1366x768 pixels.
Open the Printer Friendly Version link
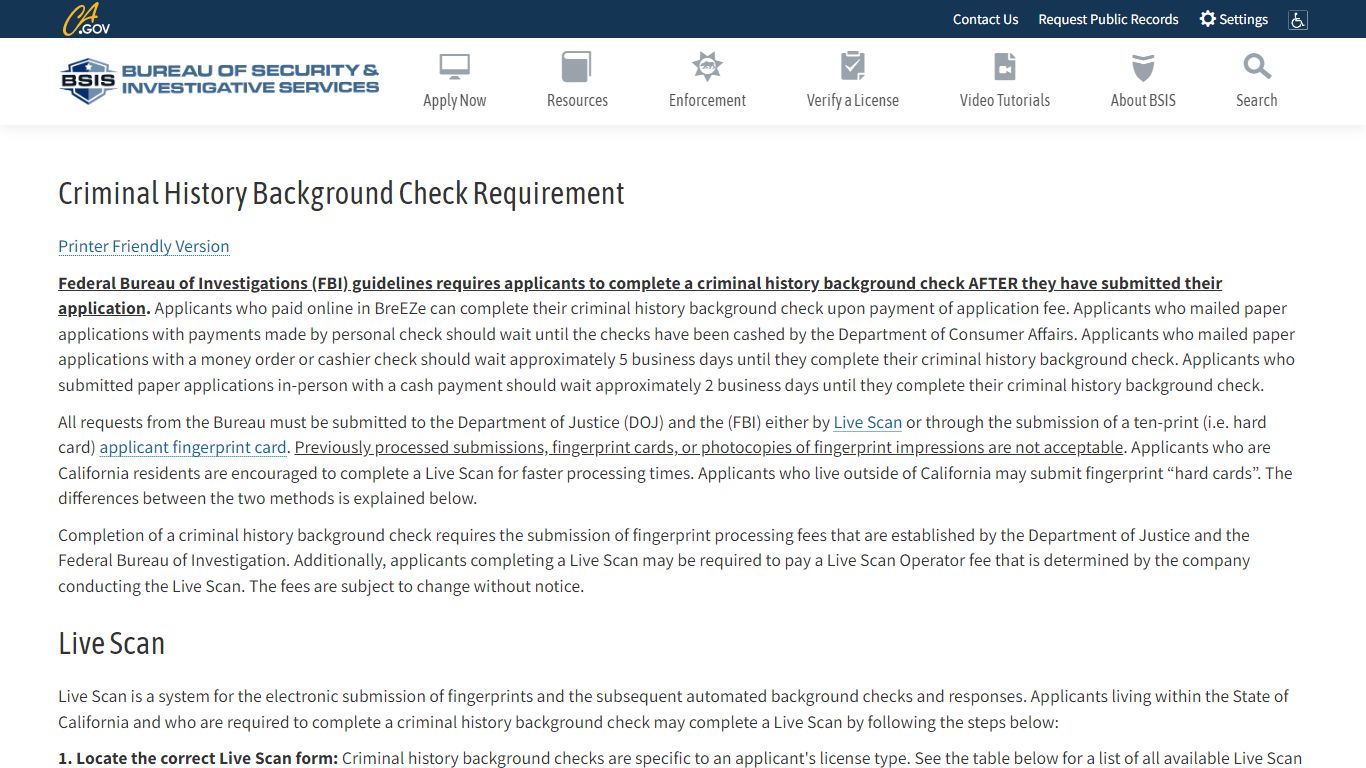pyautogui.click(x=144, y=246)
